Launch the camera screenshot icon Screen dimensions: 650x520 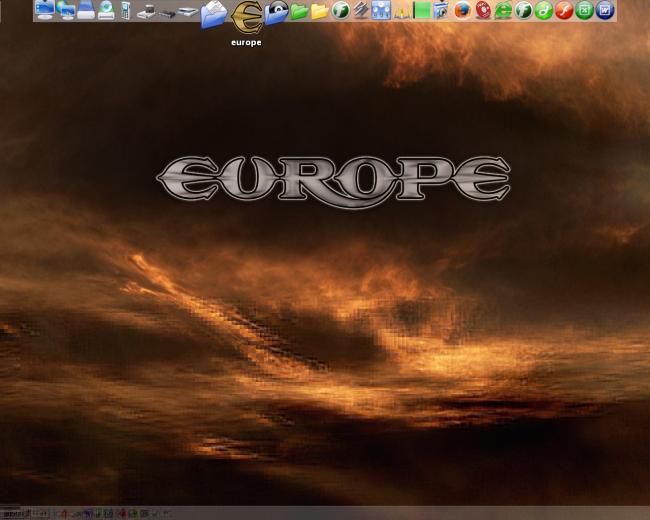[441, 10]
